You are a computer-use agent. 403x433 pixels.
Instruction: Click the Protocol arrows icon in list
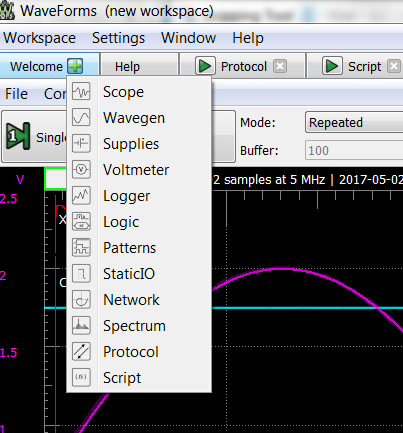coord(81,352)
